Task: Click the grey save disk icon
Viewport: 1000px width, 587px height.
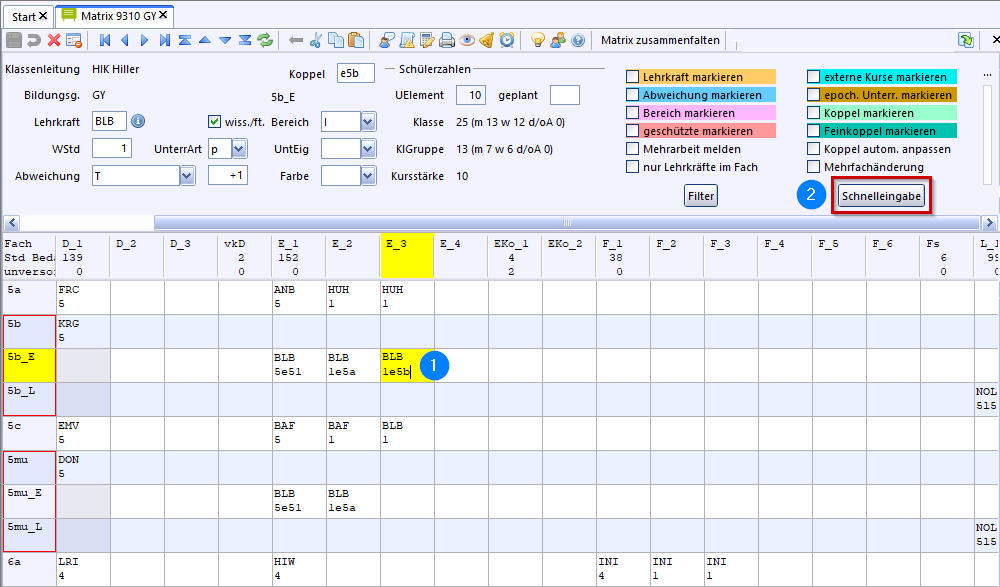Action: [14, 40]
